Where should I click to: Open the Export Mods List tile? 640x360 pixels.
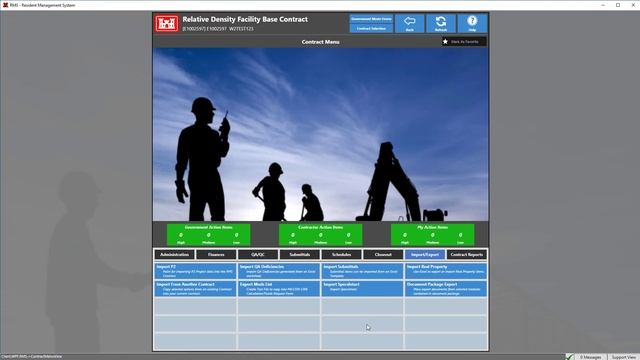tap(279, 289)
